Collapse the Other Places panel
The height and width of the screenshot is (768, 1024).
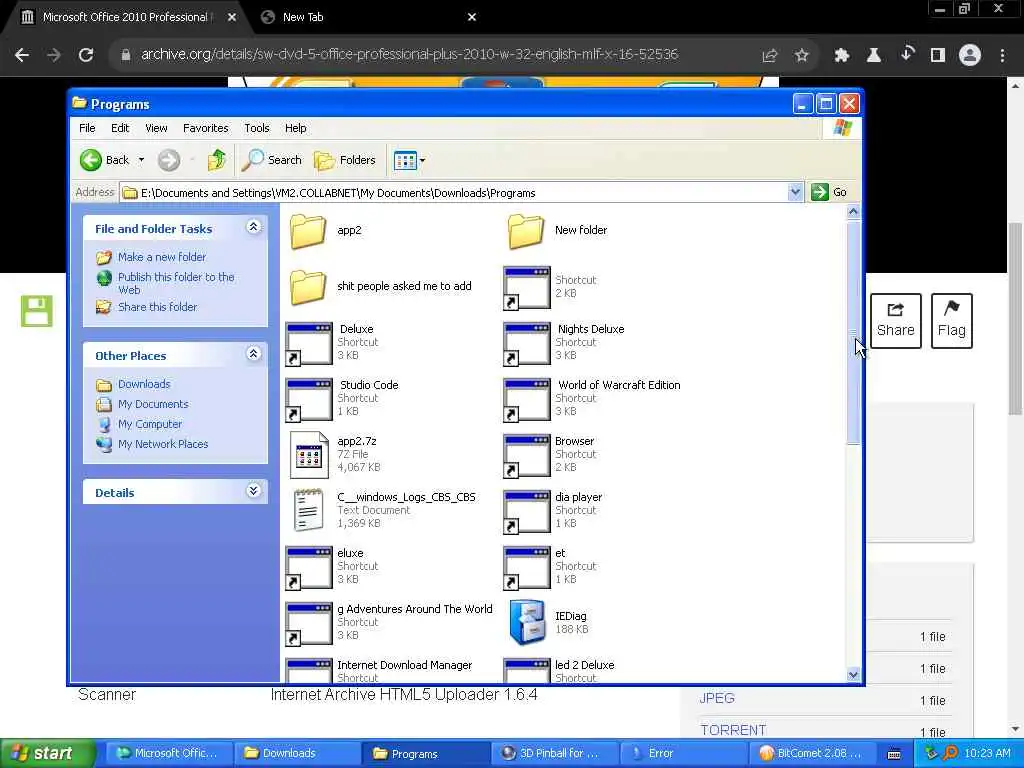click(253, 354)
